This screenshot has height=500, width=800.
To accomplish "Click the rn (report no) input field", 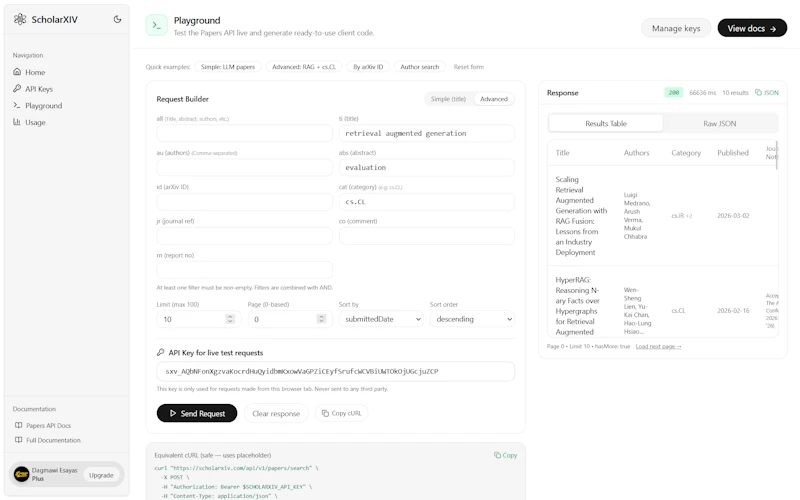I will [244, 270].
